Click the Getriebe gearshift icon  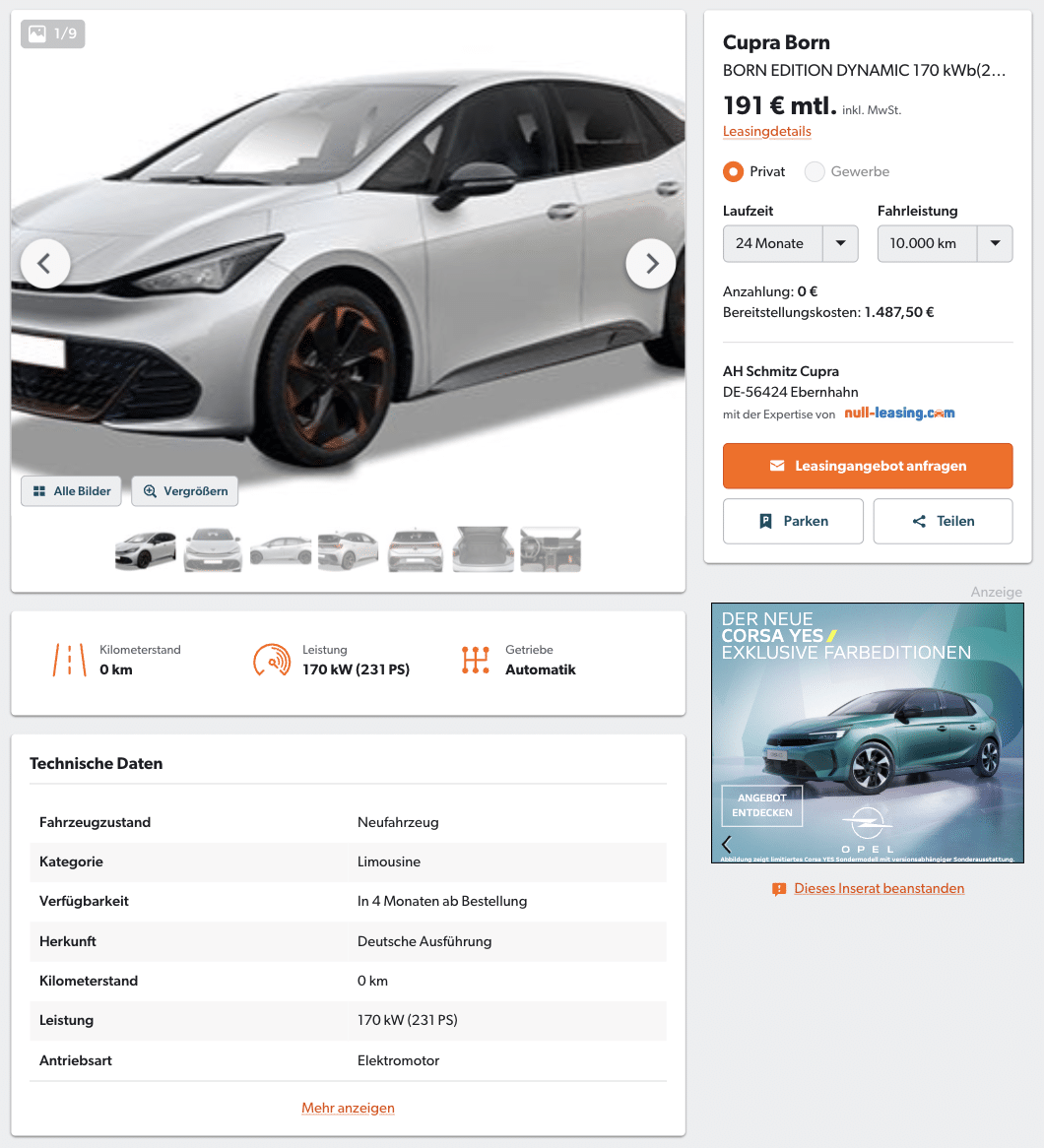pos(476,660)
